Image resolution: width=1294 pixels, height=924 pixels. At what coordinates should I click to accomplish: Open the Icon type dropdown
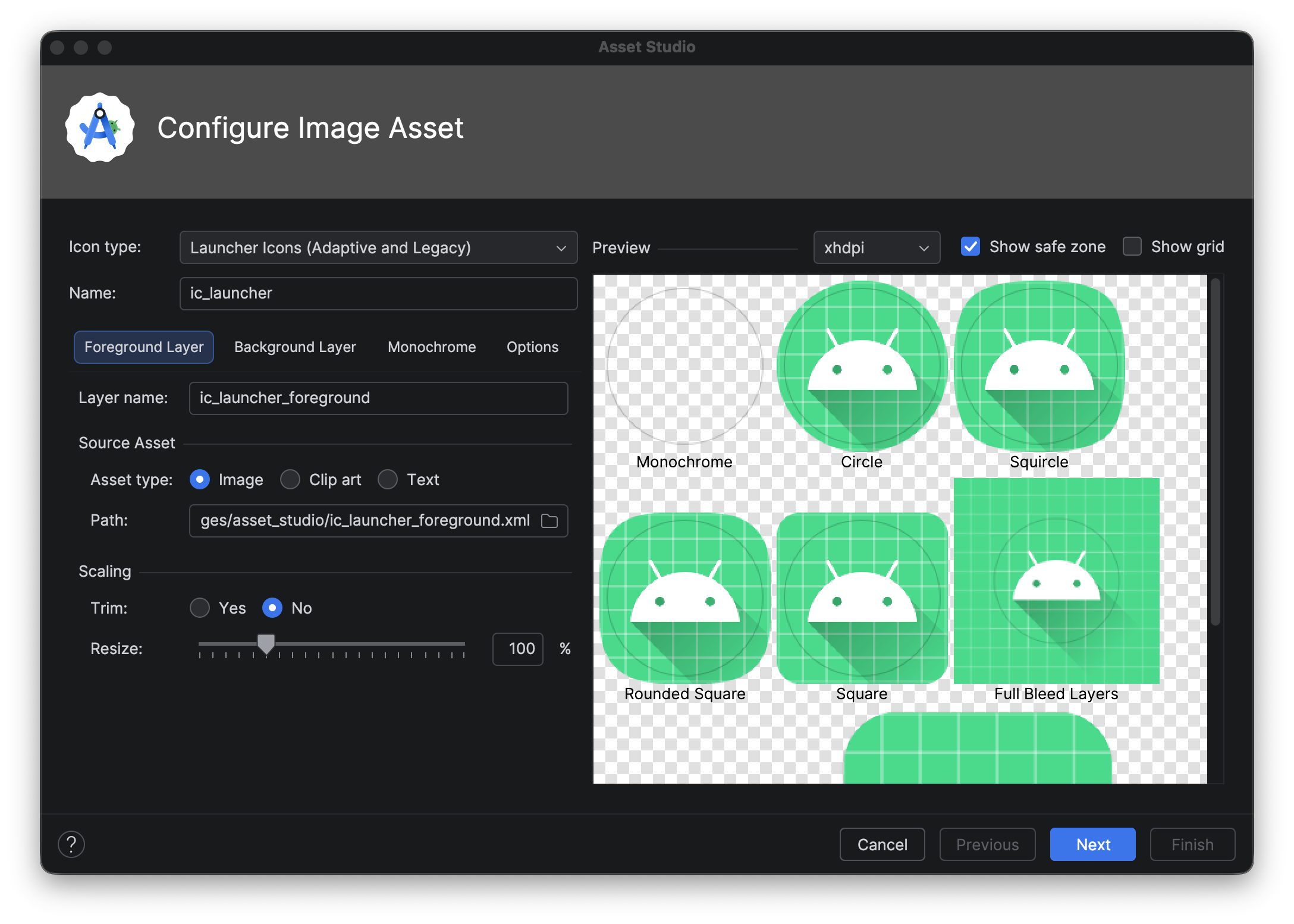click(x=378, y=247)
